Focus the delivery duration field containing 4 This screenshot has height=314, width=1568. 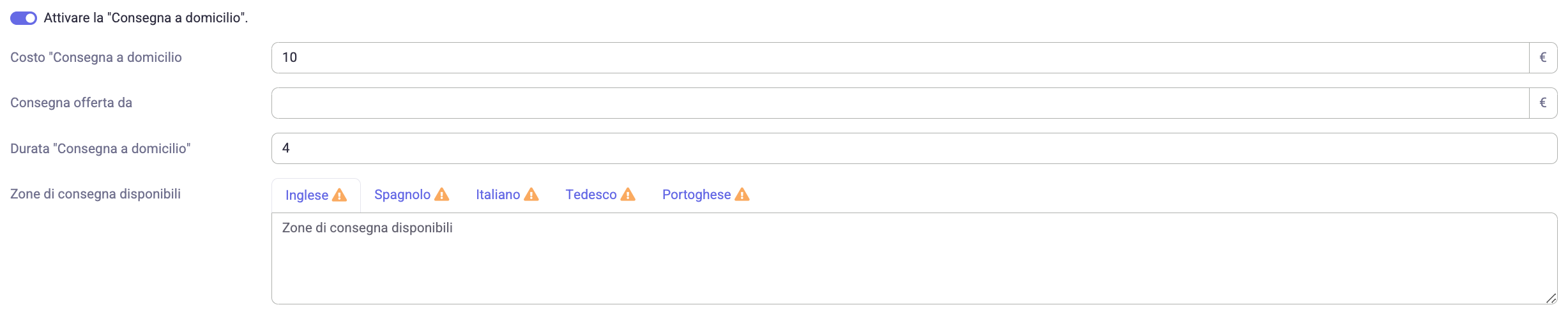coord(915,149)
